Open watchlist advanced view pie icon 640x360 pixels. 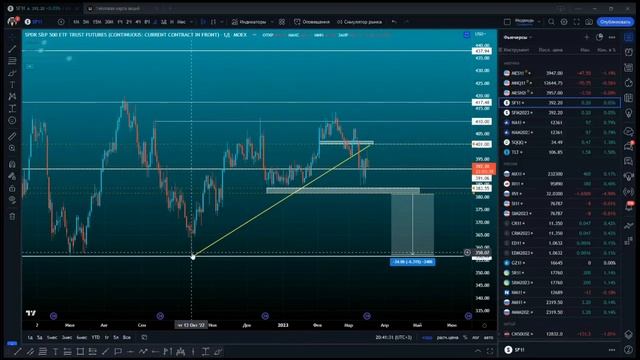pyautogui.click(x=599, y=37)
